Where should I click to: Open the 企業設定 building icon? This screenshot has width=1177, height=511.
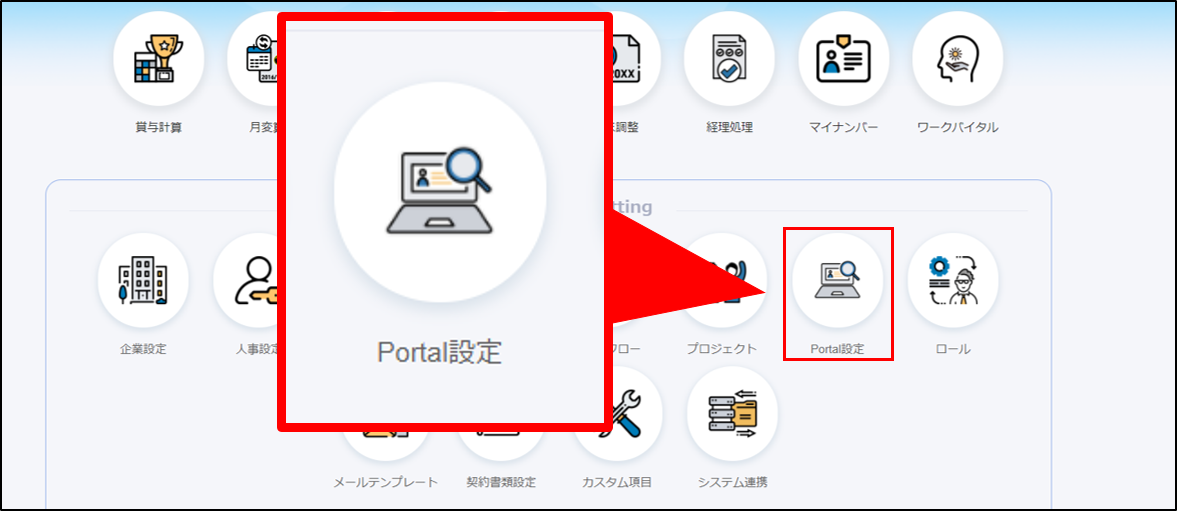click(143, 280)
